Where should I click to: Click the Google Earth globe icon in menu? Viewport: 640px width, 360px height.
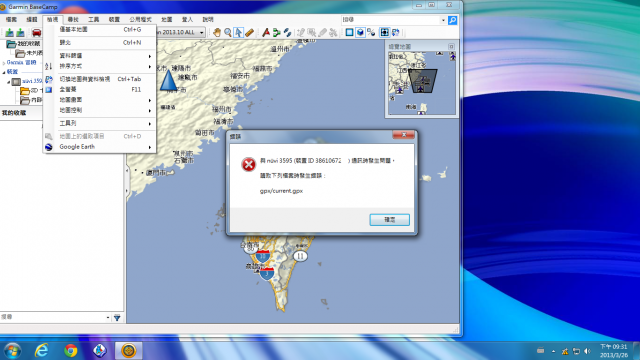click(49, 147)
